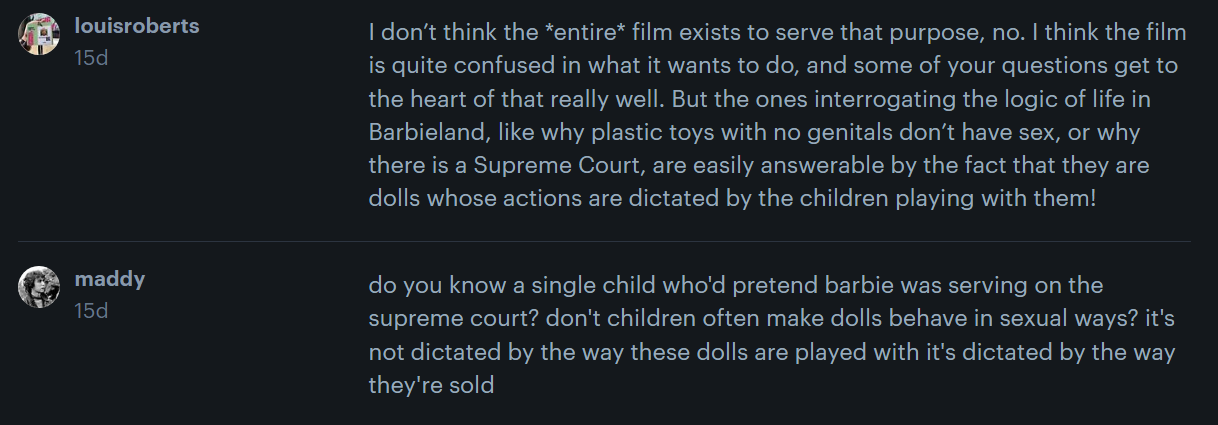1218x425 pixels.
Task: Open maddy's profile avatar
Action: [x=39, y=288]
